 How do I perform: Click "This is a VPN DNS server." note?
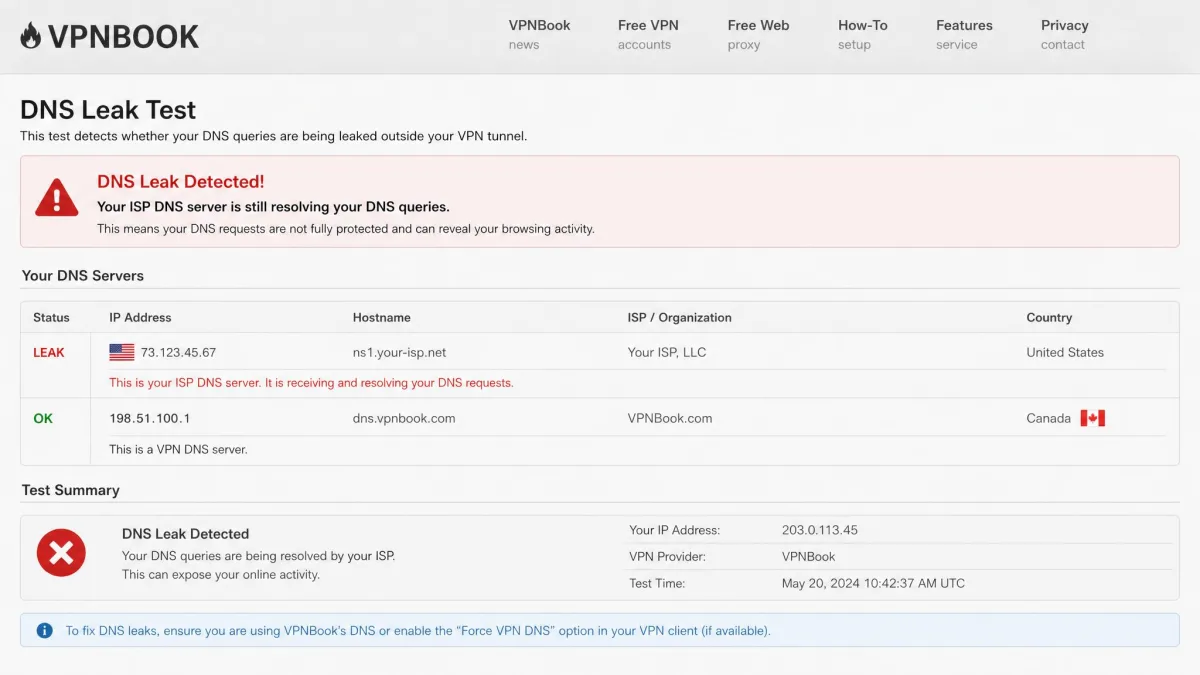[178, 450]
